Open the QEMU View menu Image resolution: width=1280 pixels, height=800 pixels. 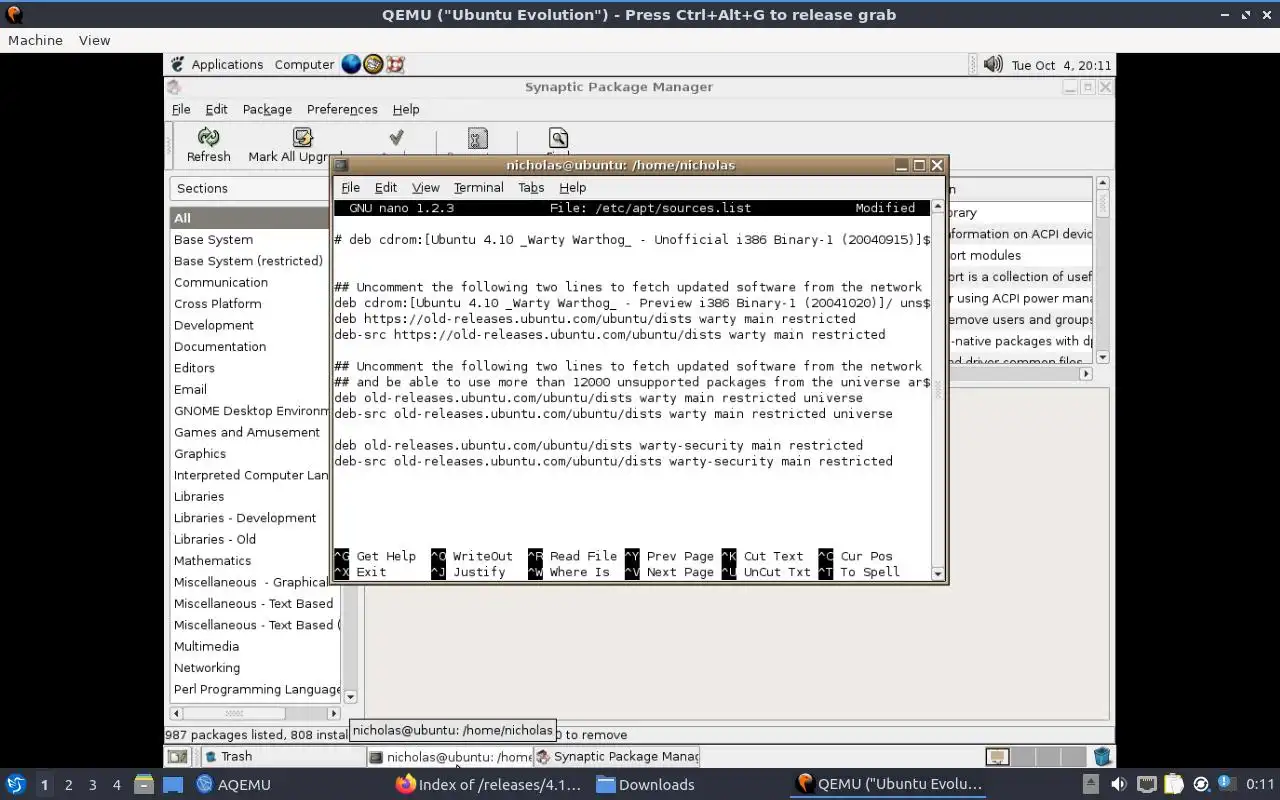[x=94, y=40]
